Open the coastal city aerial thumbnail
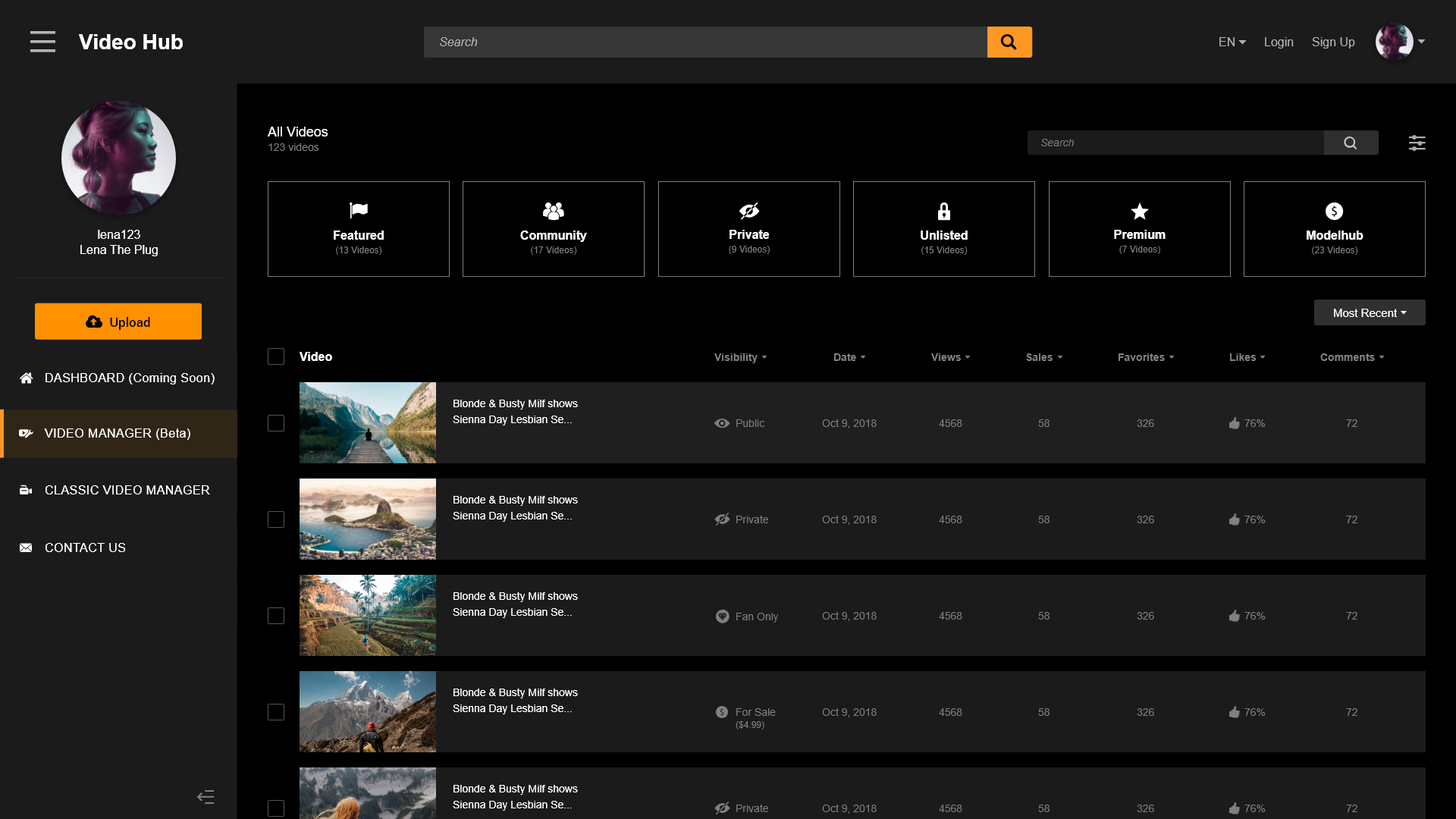Screen dimensions: 1456x819 pyautogui.click(x=368, y=519)
